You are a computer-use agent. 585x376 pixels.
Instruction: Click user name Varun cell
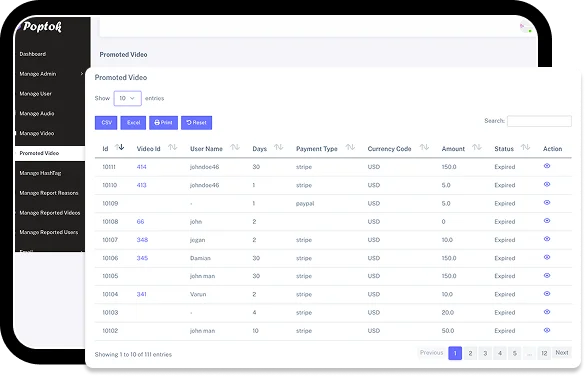pyautogui.click(x=198, y=294)
